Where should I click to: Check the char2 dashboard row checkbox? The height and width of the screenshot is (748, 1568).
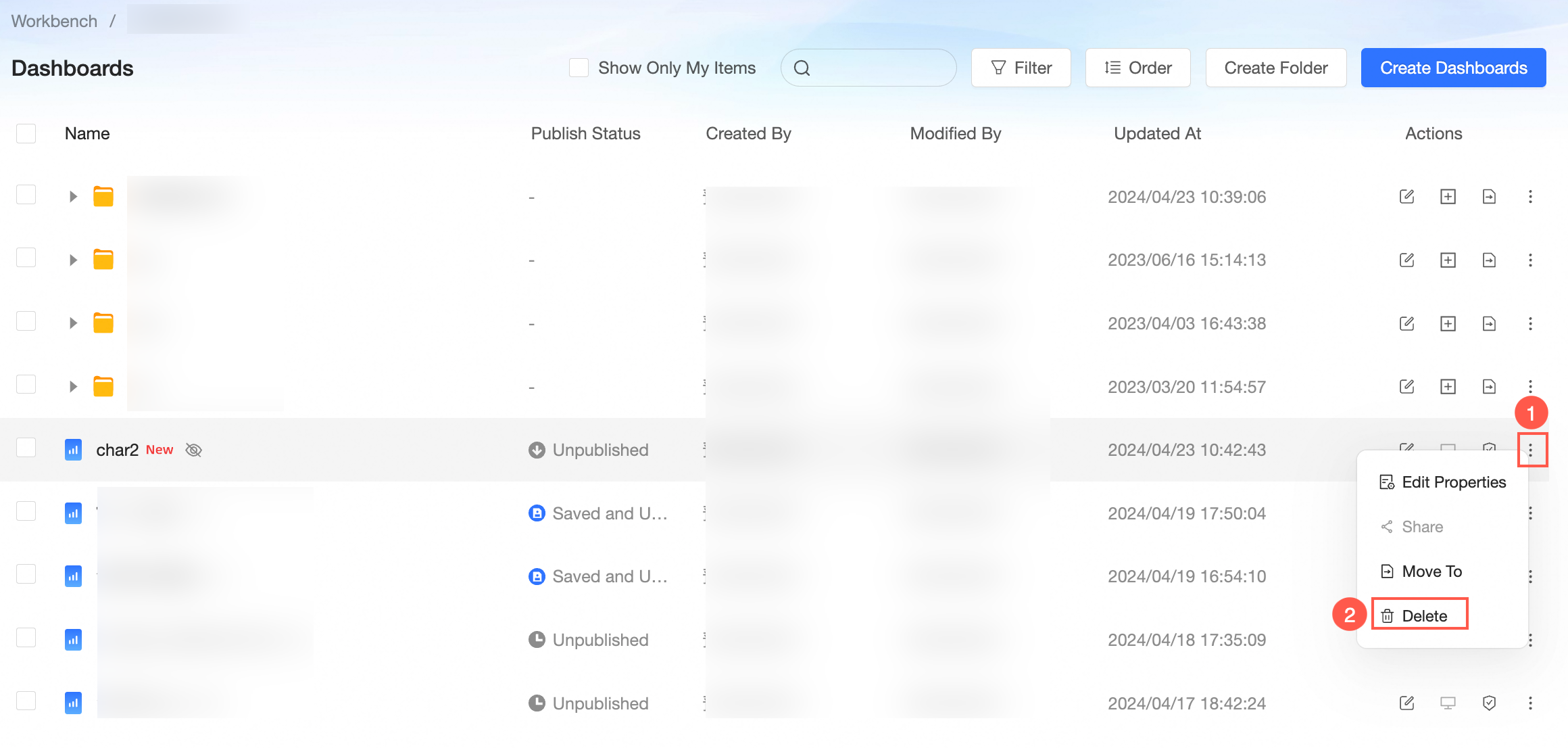click(26, 448)
